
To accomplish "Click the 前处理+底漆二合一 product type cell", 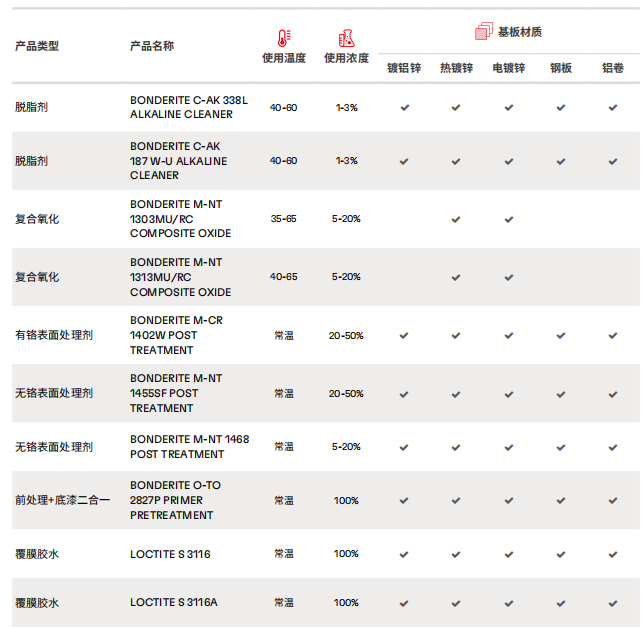I will (x=62, y=500).
